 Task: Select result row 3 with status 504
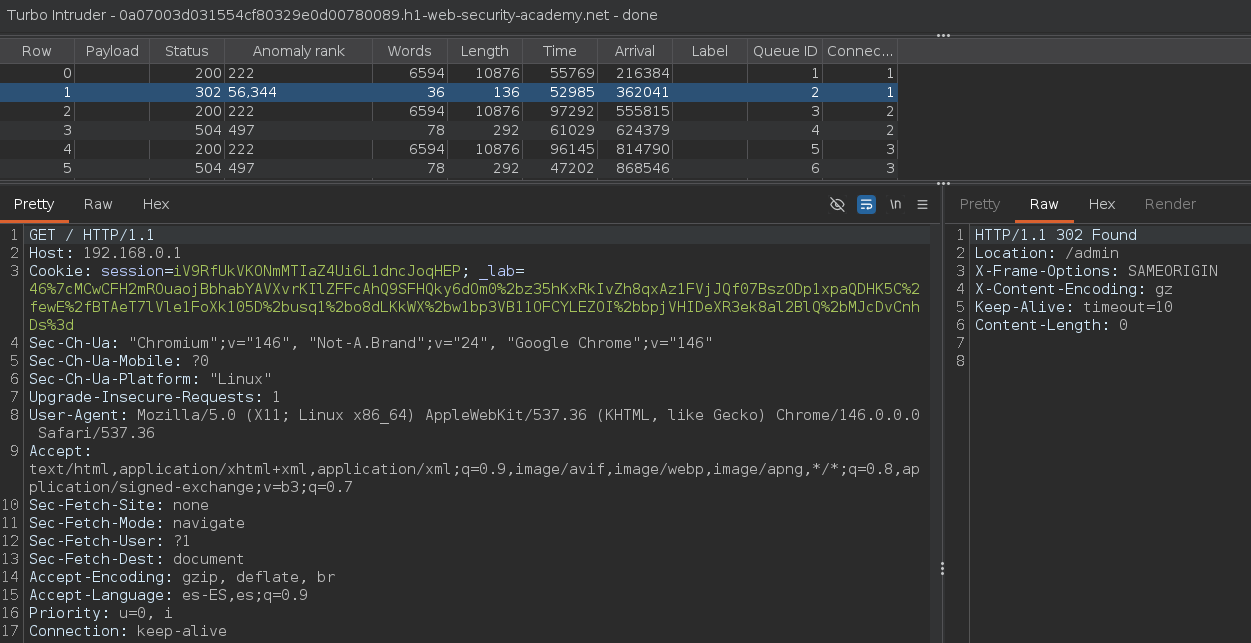(x=400, y=129)
